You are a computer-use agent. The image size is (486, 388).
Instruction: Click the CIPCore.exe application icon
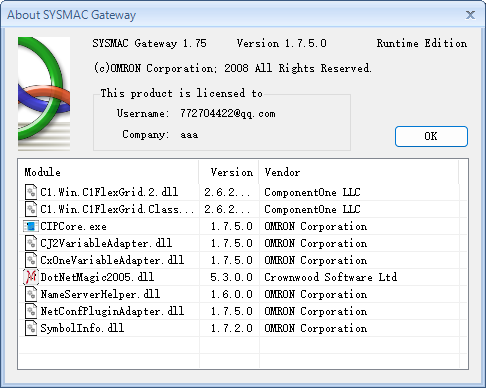point(31,226)
